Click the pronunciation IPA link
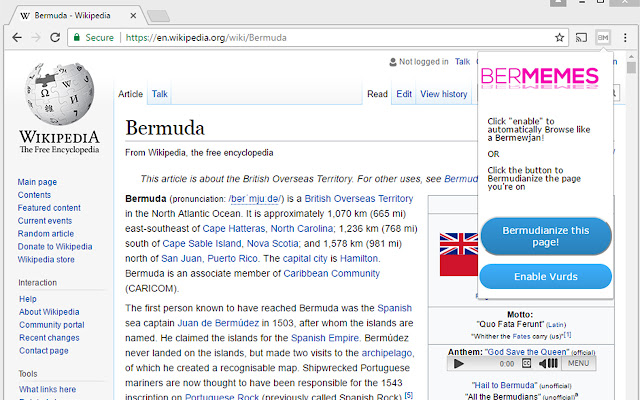This screenshot has height=400, width=640. 255,199
